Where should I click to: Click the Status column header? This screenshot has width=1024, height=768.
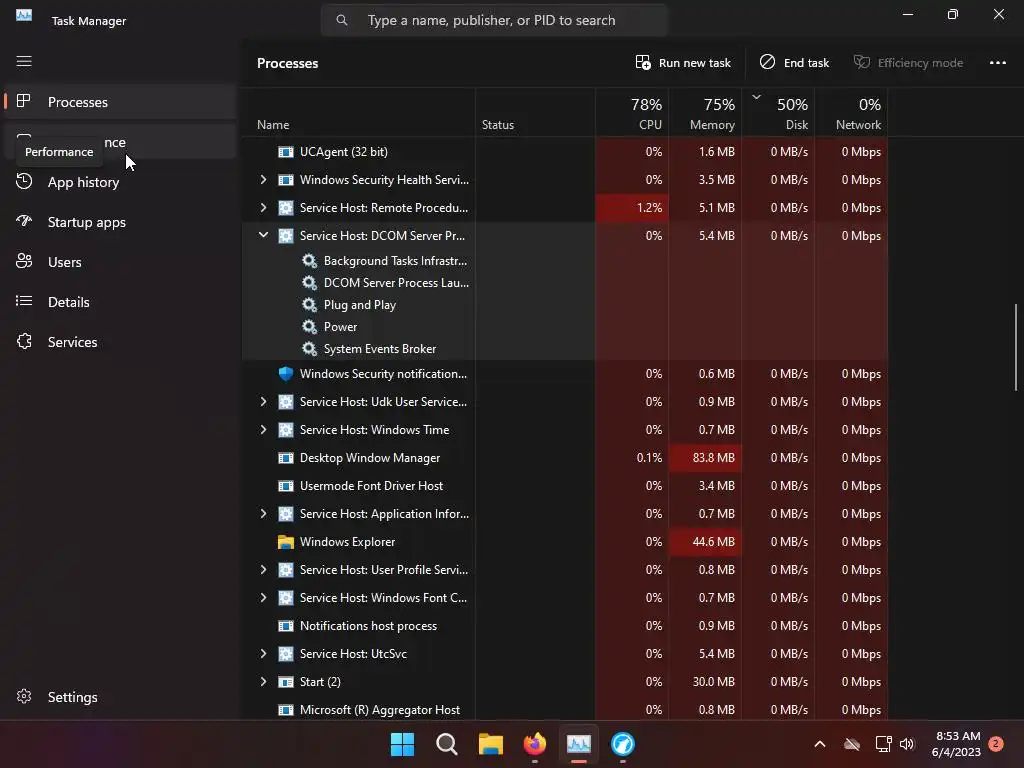click(x=535, y=113)
